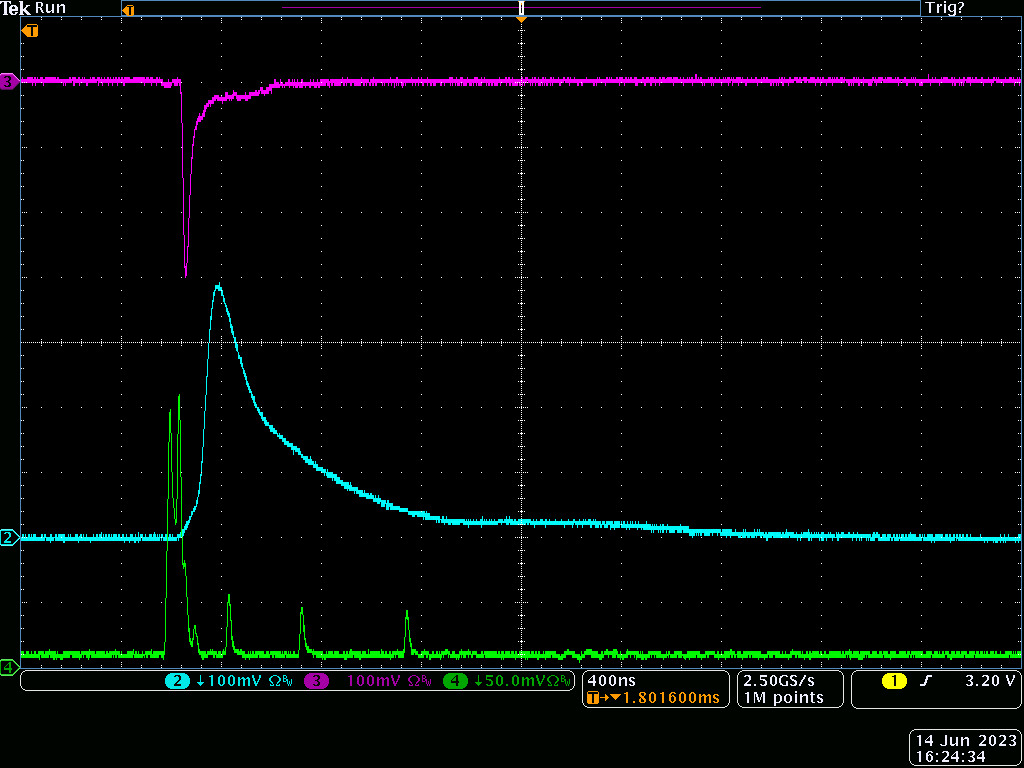Screen dimensions: 1024x768
Task: Click the Tek logo at top left
Action: (15, 8)
